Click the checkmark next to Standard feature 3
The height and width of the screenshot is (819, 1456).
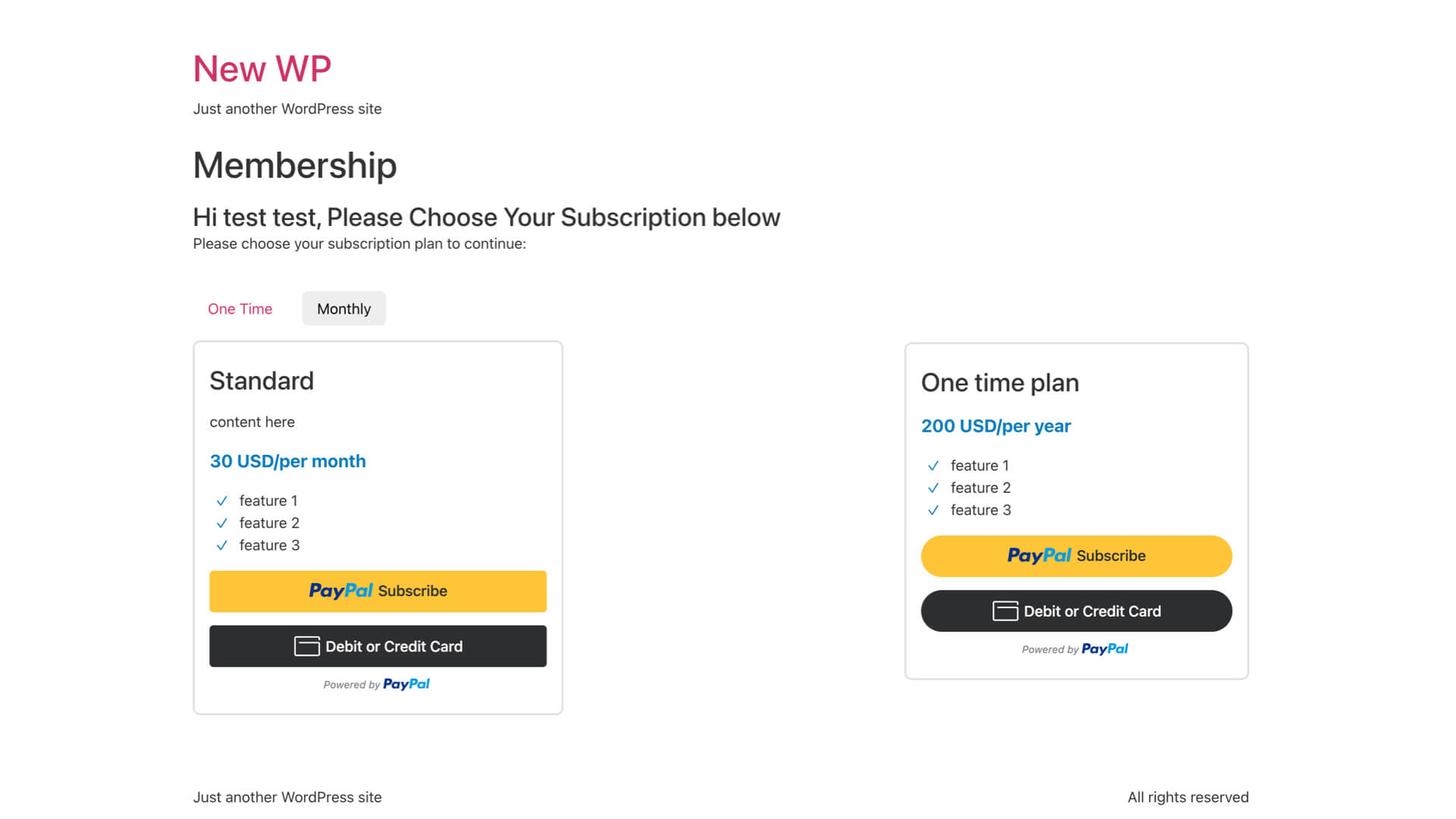click(221, 545)
